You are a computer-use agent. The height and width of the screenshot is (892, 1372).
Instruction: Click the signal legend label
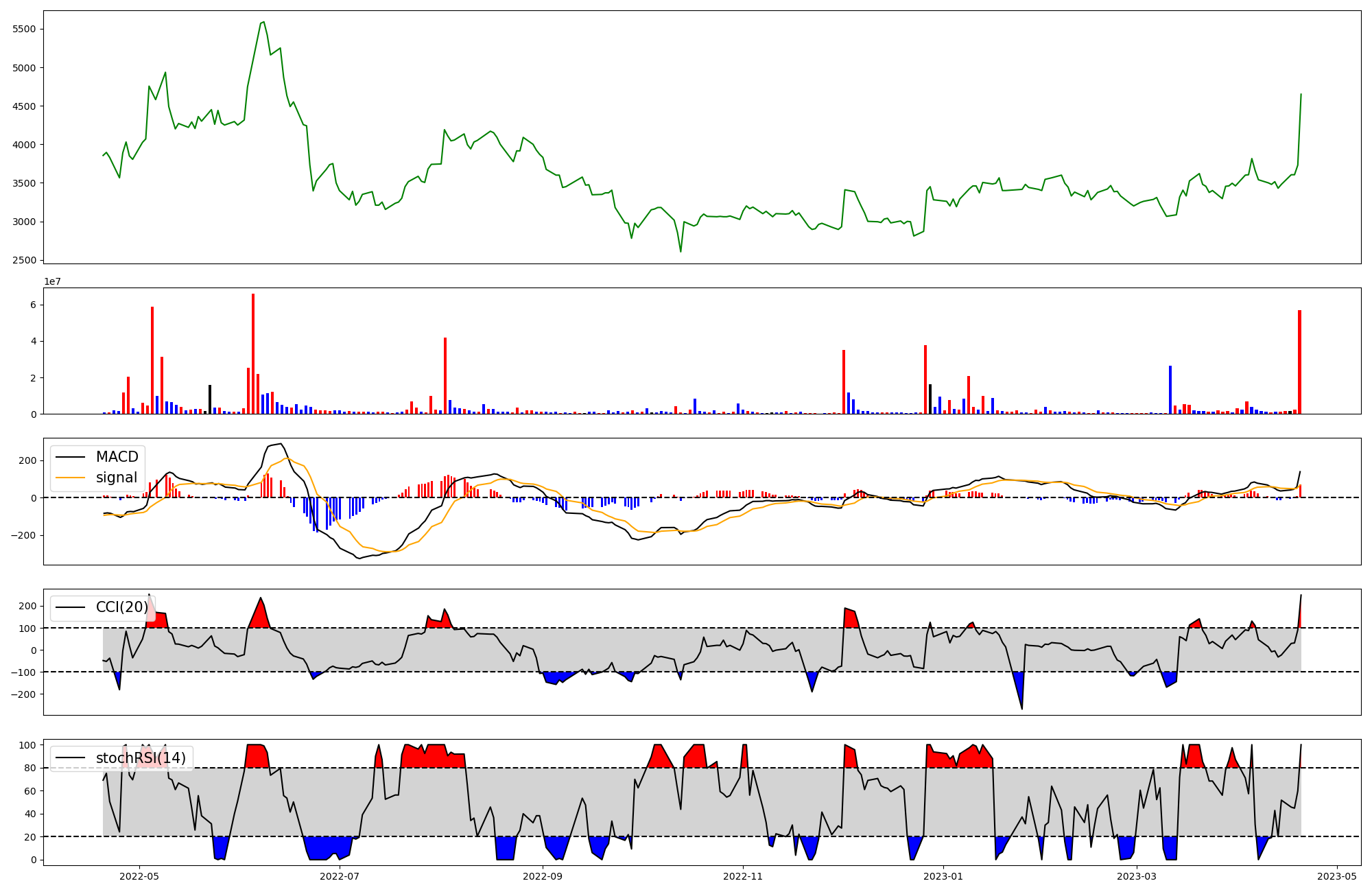tap(117, 478)
